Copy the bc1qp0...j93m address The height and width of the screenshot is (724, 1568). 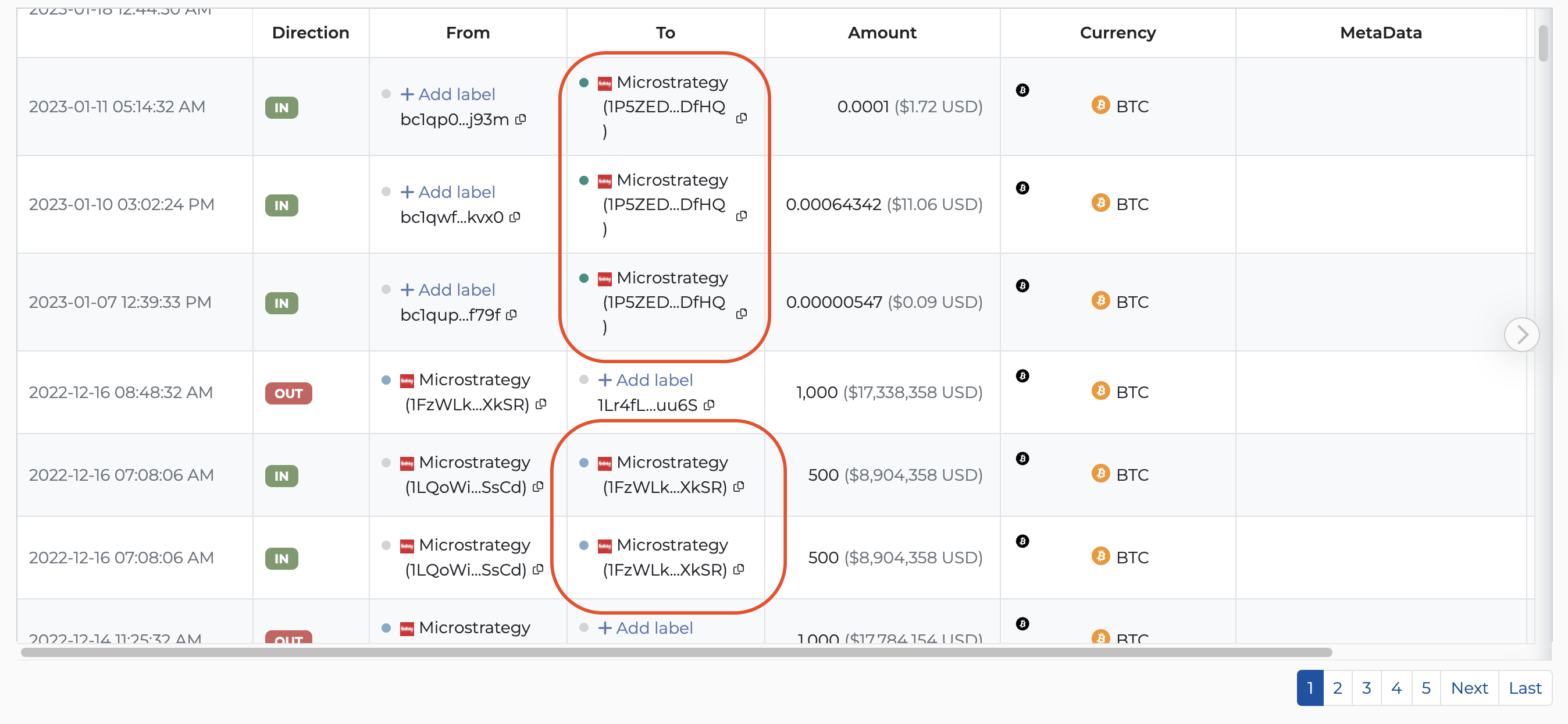click(521, 119)
